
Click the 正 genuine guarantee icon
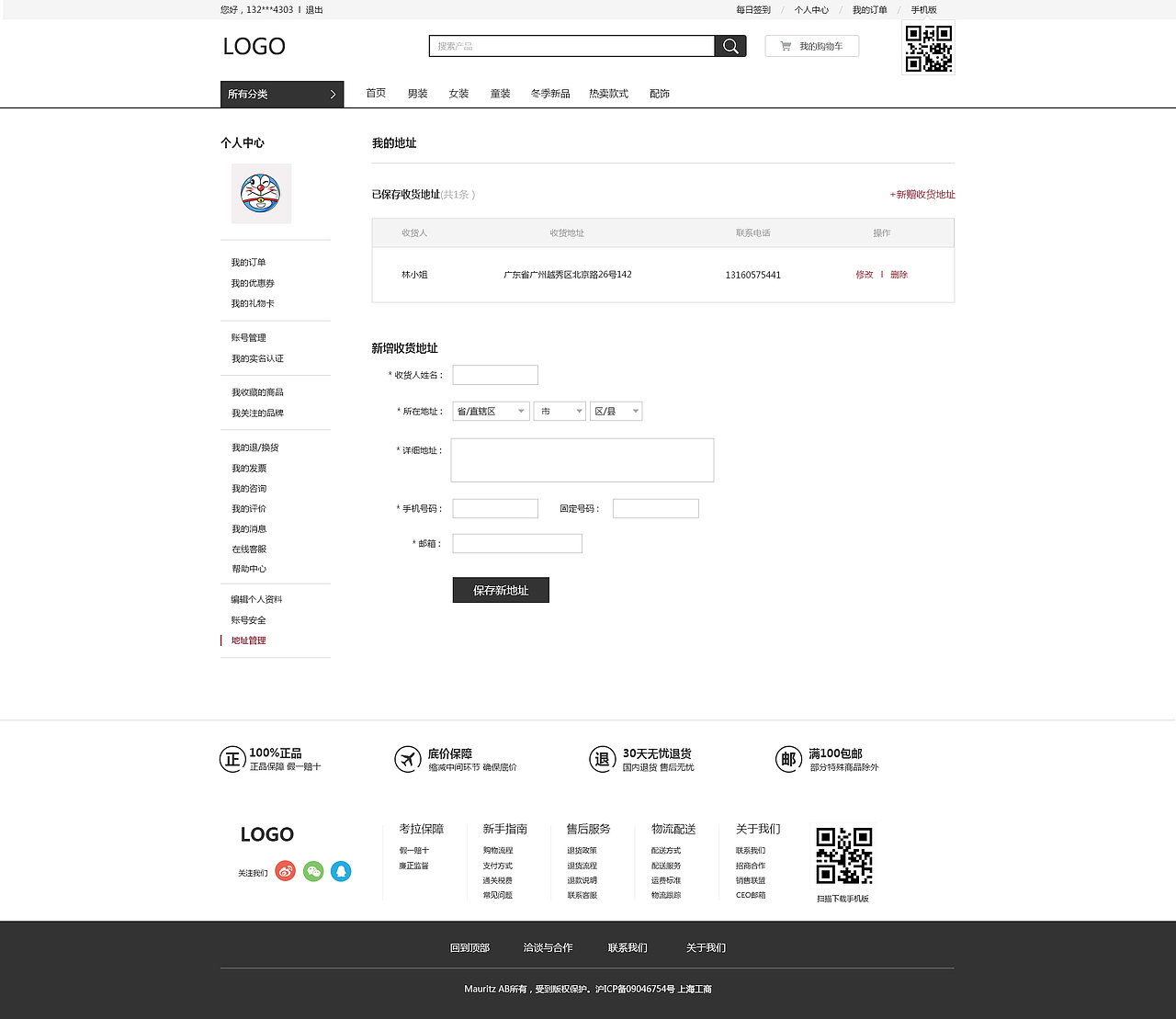click(x=232, y=759)
